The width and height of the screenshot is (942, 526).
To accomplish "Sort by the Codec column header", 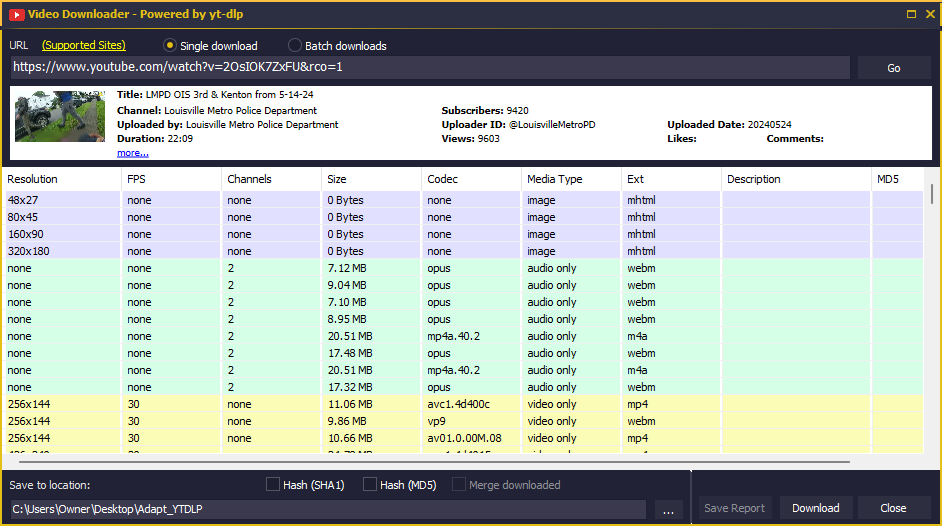I will pos(471,179).
